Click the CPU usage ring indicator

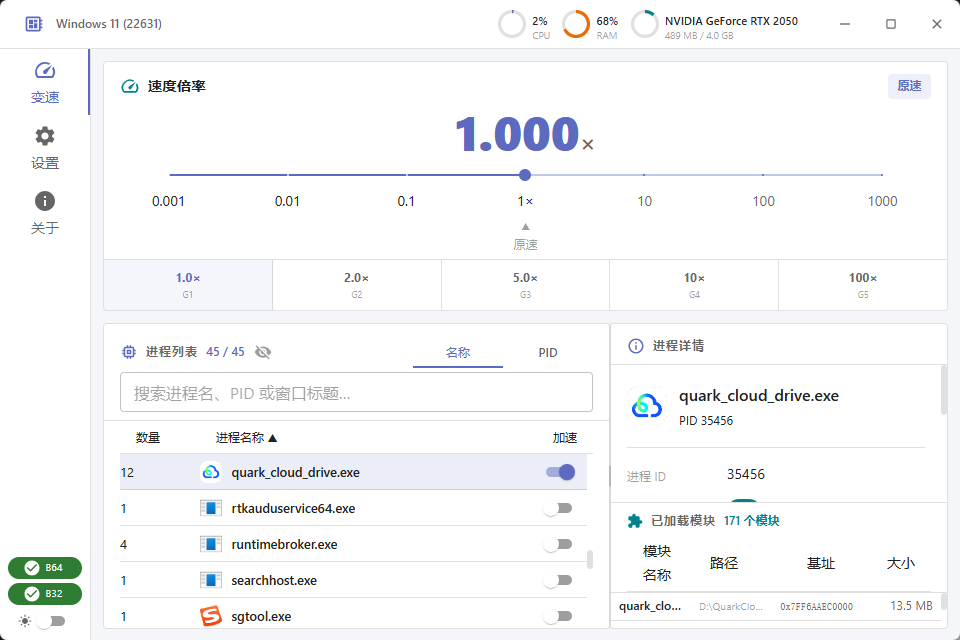pos(512,24)
